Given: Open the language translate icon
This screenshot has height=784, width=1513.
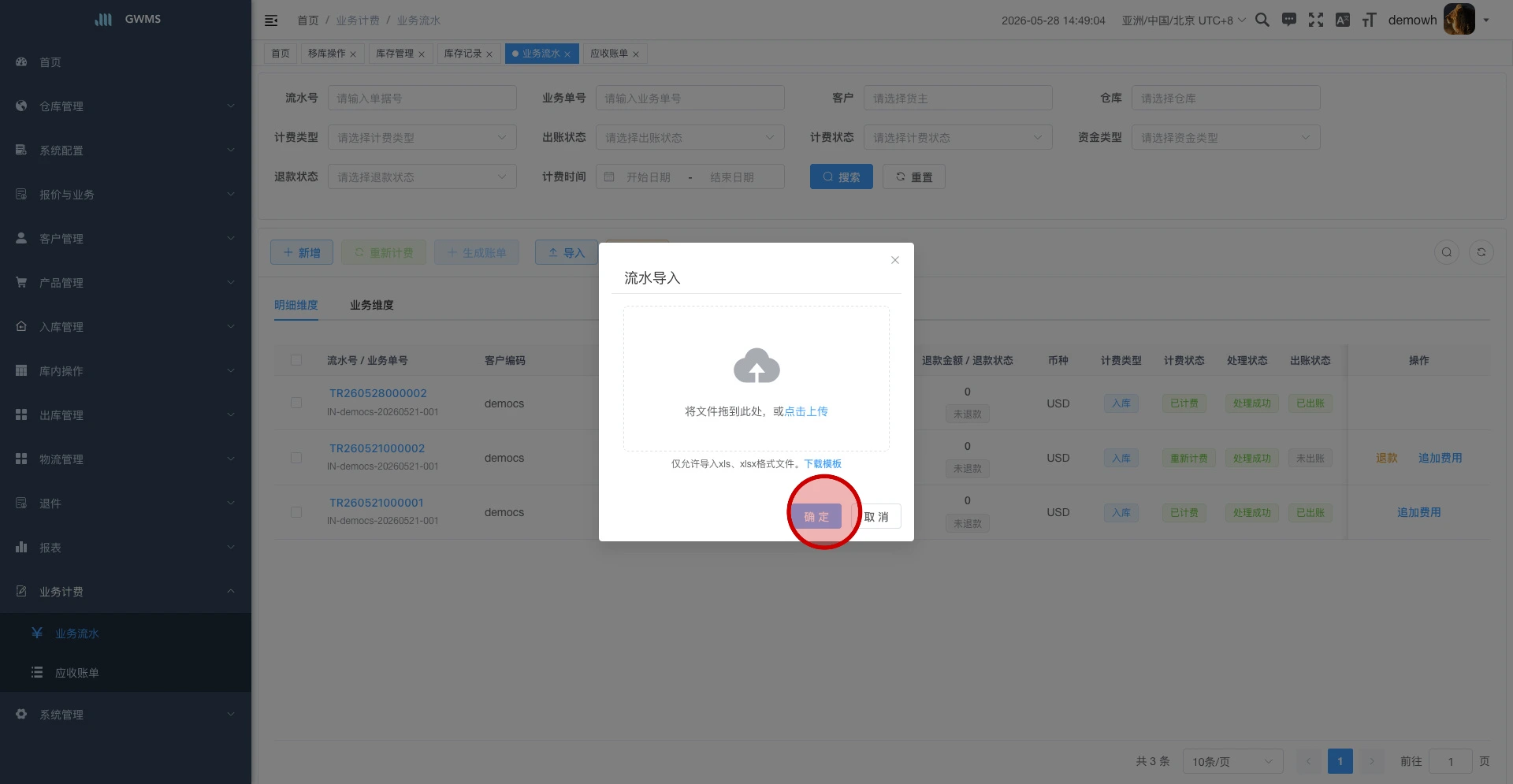Looking at the screenshot, I should click(x=1343, y=20).
